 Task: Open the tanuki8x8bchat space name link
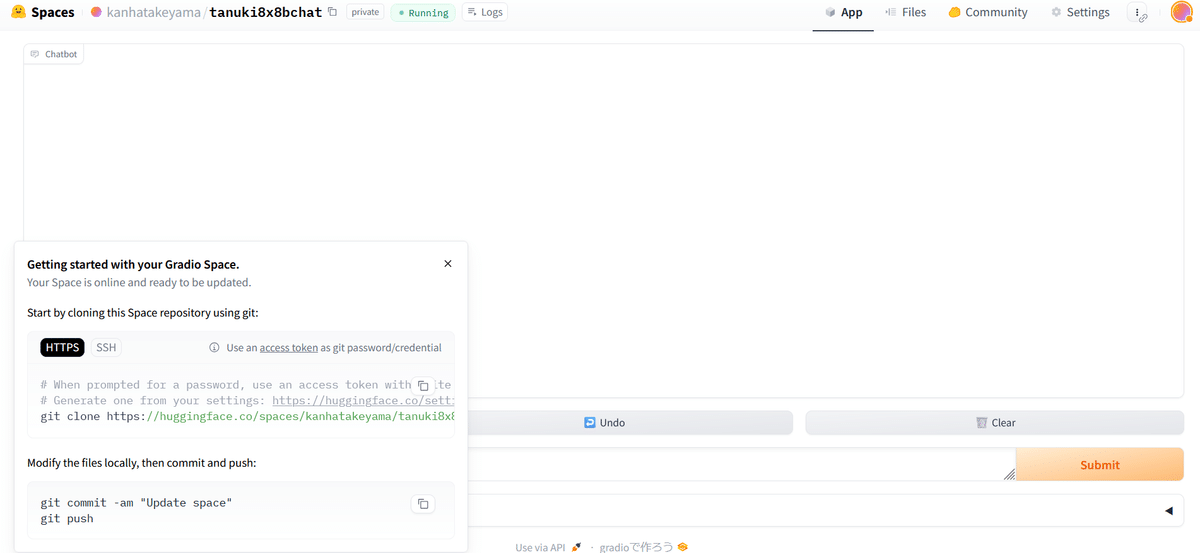point(266,13)
